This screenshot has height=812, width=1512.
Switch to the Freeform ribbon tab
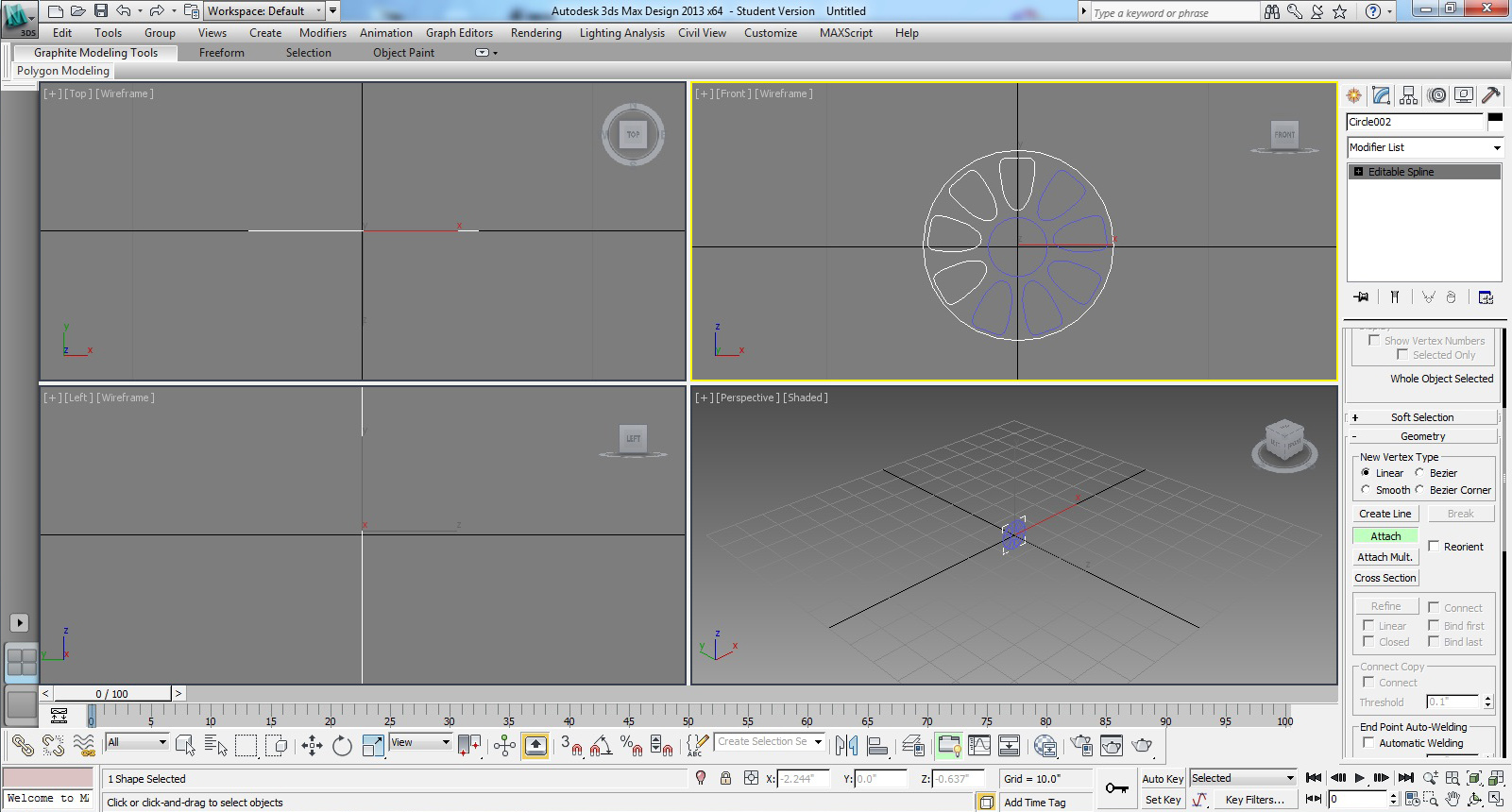(x=222, y=53)
